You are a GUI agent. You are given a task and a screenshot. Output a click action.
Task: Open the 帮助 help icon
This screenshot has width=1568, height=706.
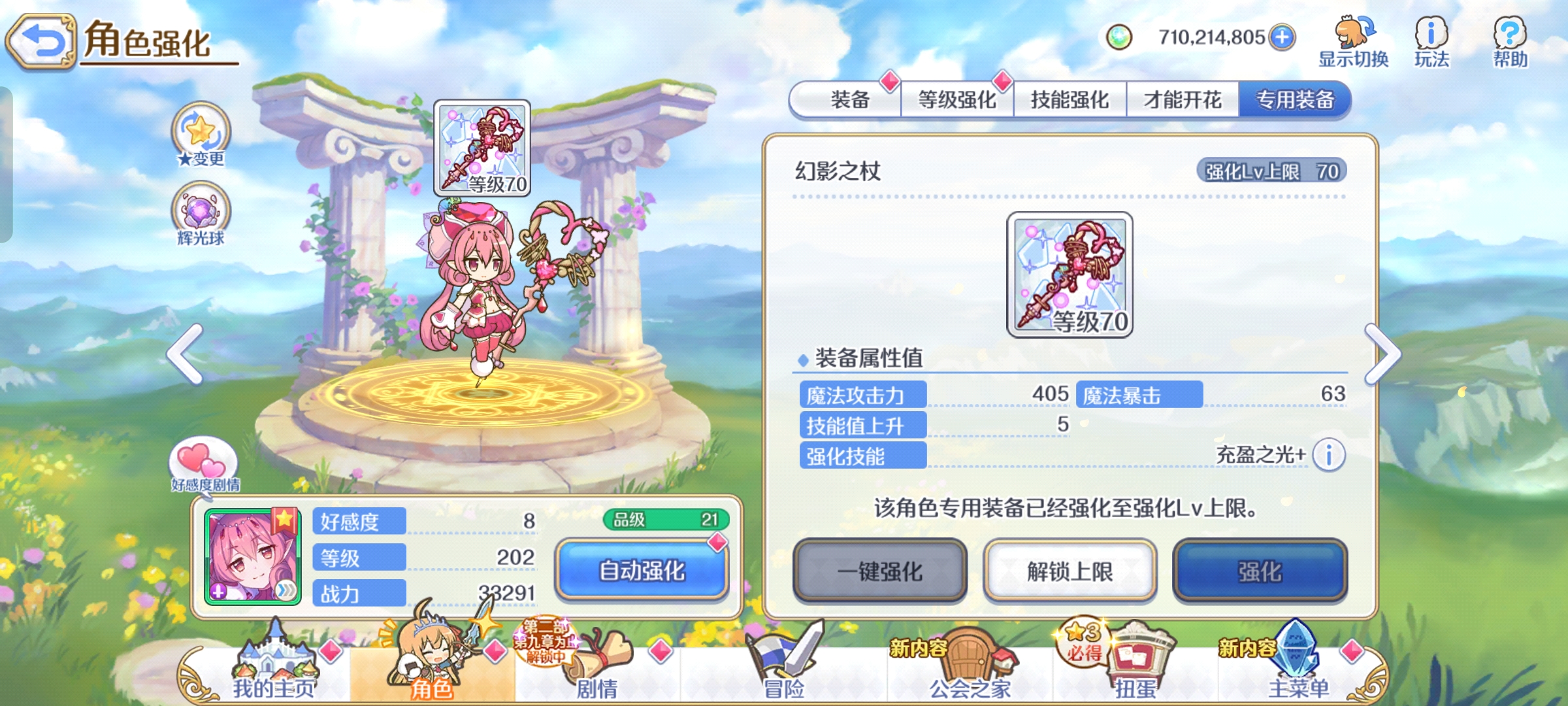[x=1511, y=42]
